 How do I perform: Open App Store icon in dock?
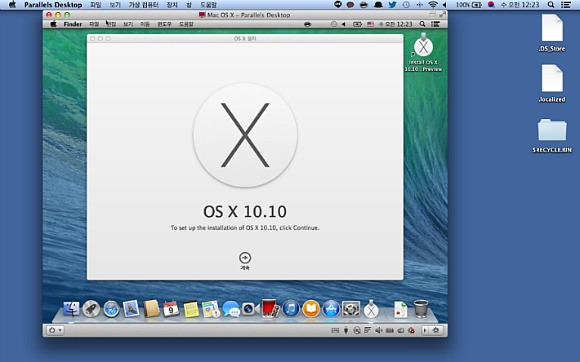click(331, 309)
